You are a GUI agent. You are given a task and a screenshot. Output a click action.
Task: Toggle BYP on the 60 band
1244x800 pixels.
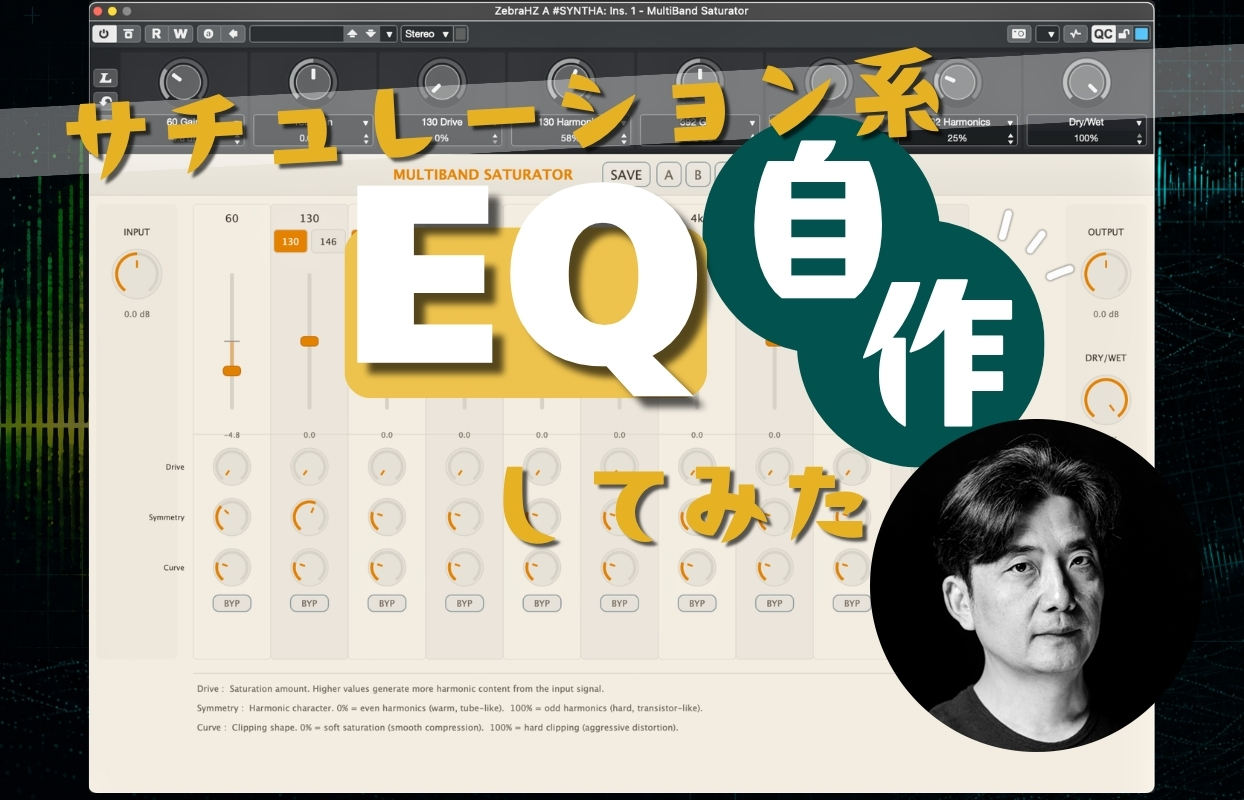pyautogui.click(x=232, y=603)
